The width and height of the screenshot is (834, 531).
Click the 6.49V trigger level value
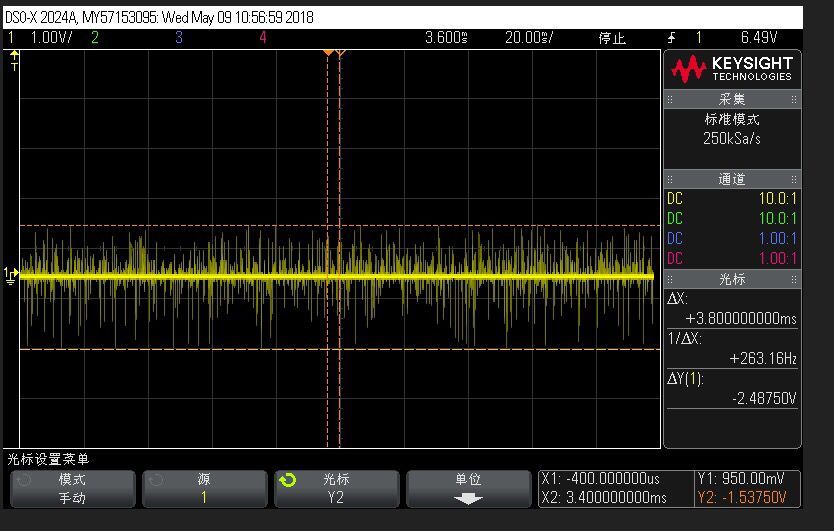pyautogui.click(x=758, y=38)
